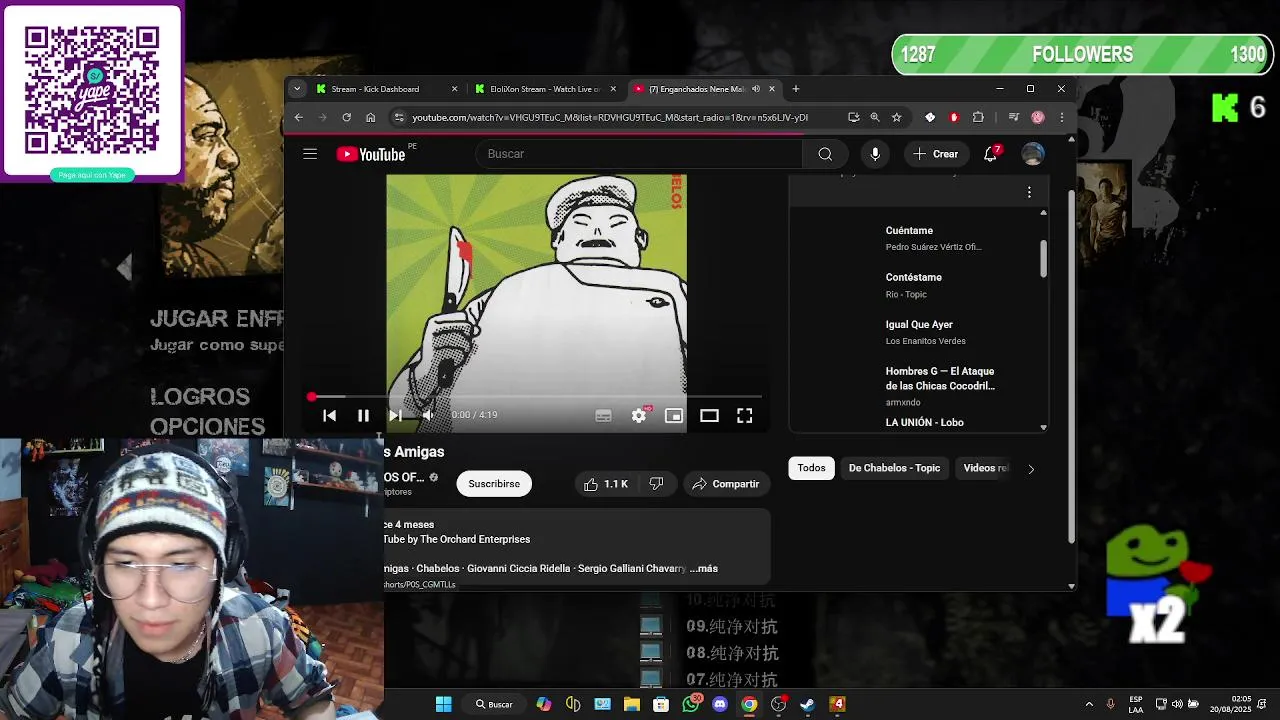Image resolution: width=1280 pixels, height=720 pixels.
Task: Go to the YouTube home logo
Action: click(371, 154)
